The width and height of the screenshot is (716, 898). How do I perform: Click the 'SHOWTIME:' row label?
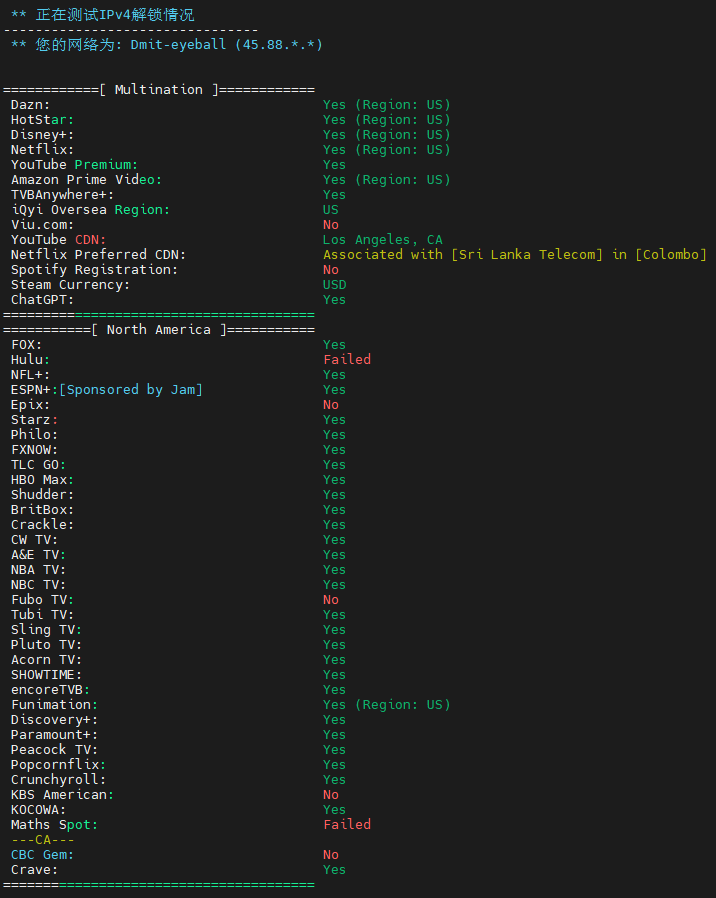(x=46, y=675)
